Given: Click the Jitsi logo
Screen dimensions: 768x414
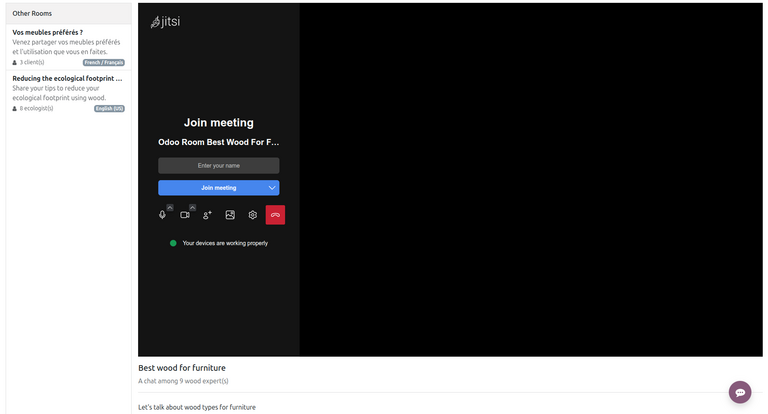Looking at the screenshot, I should pyautogui.click(x=166, y=22).
